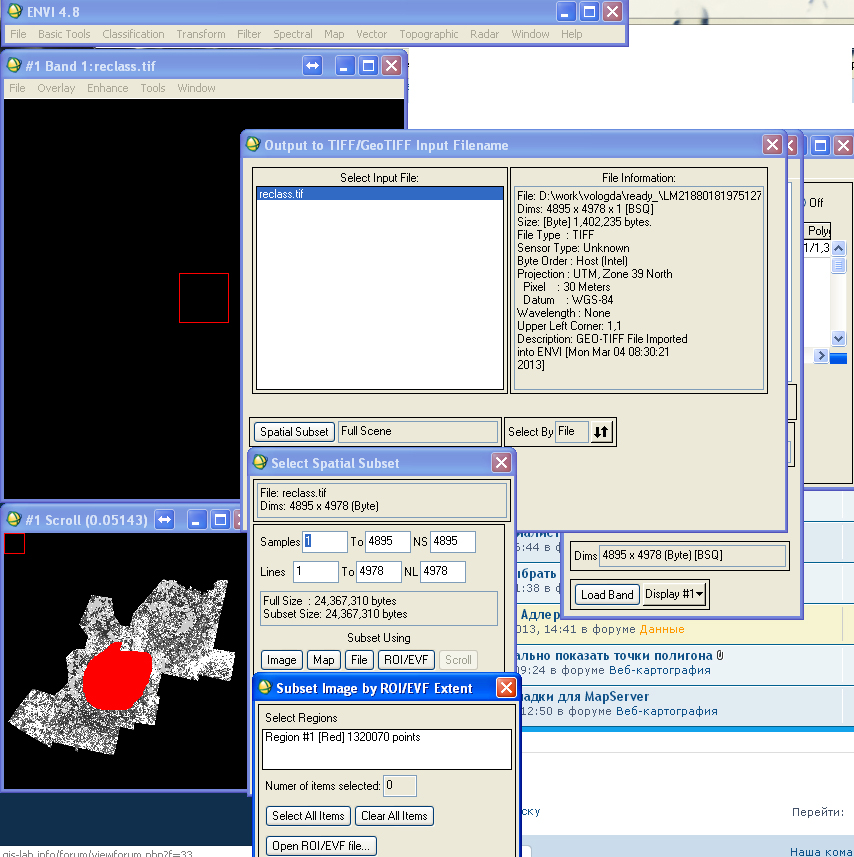Close the Select Spatial Subset dialog
854x857 pixels.
(501, 462)
